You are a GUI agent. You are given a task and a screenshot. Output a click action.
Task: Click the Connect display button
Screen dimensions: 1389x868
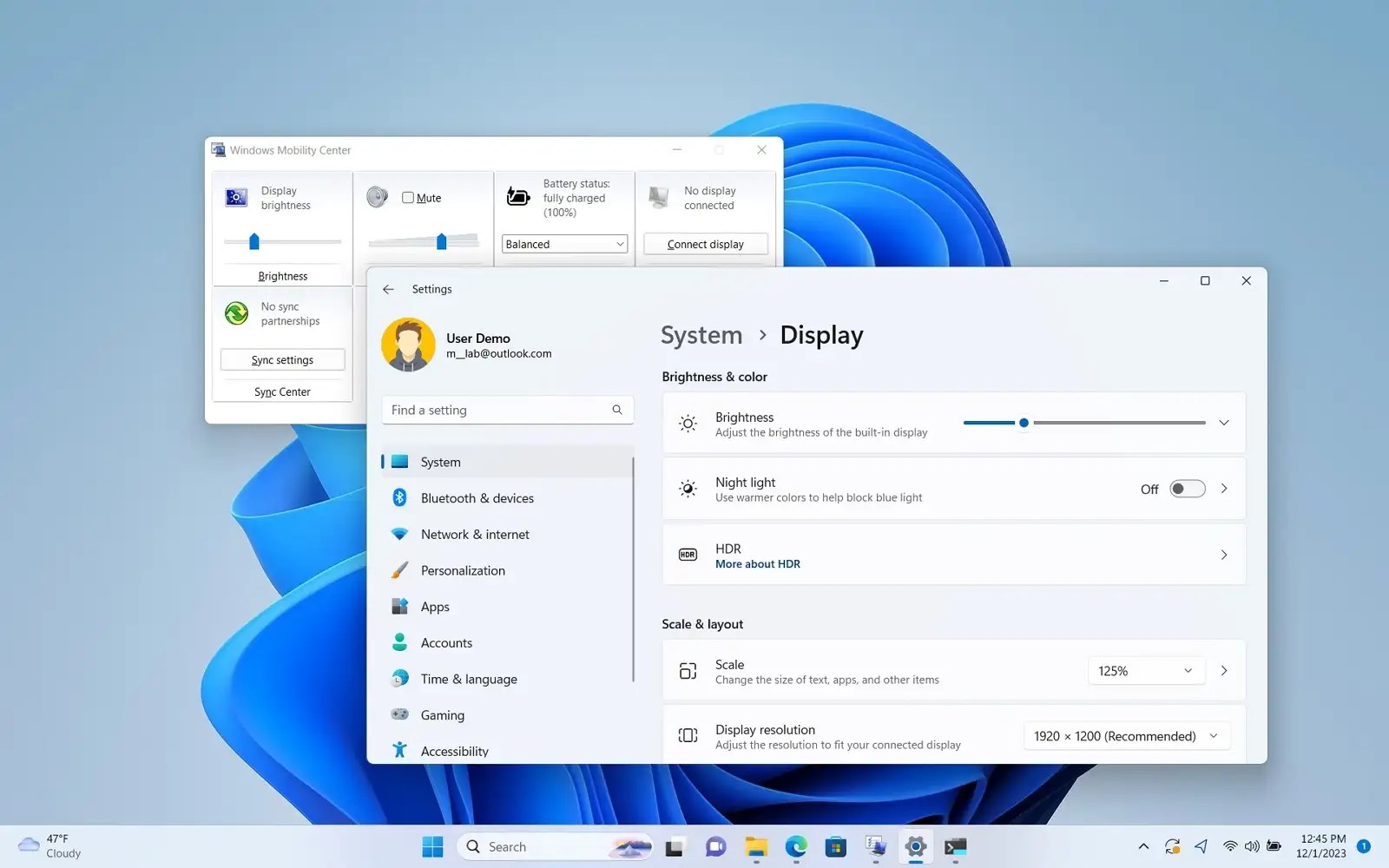click(704, 244)
